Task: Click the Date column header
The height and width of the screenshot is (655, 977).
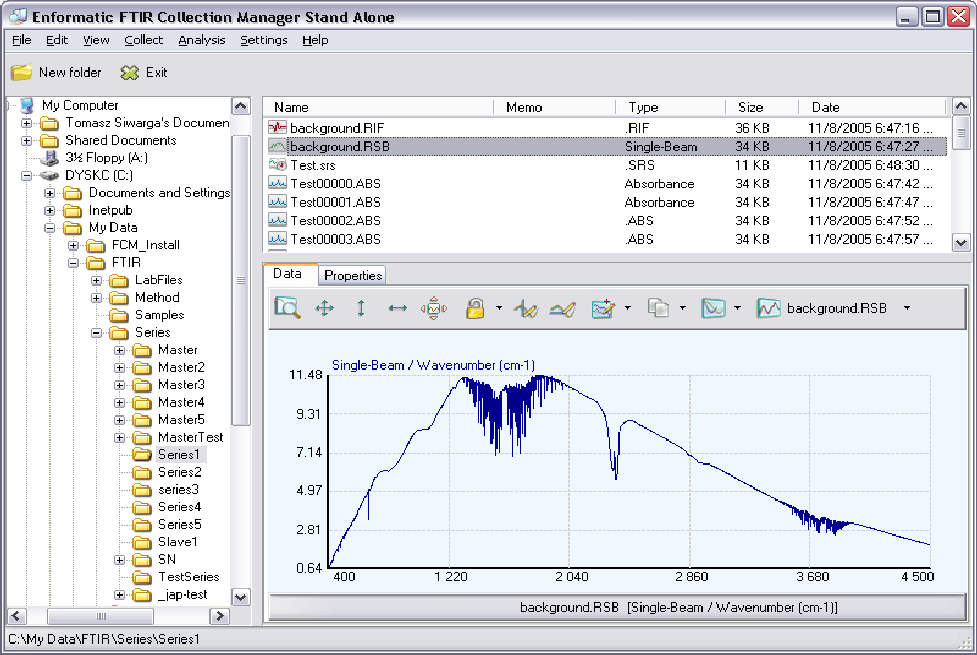Action: click(x=825, y=107)
